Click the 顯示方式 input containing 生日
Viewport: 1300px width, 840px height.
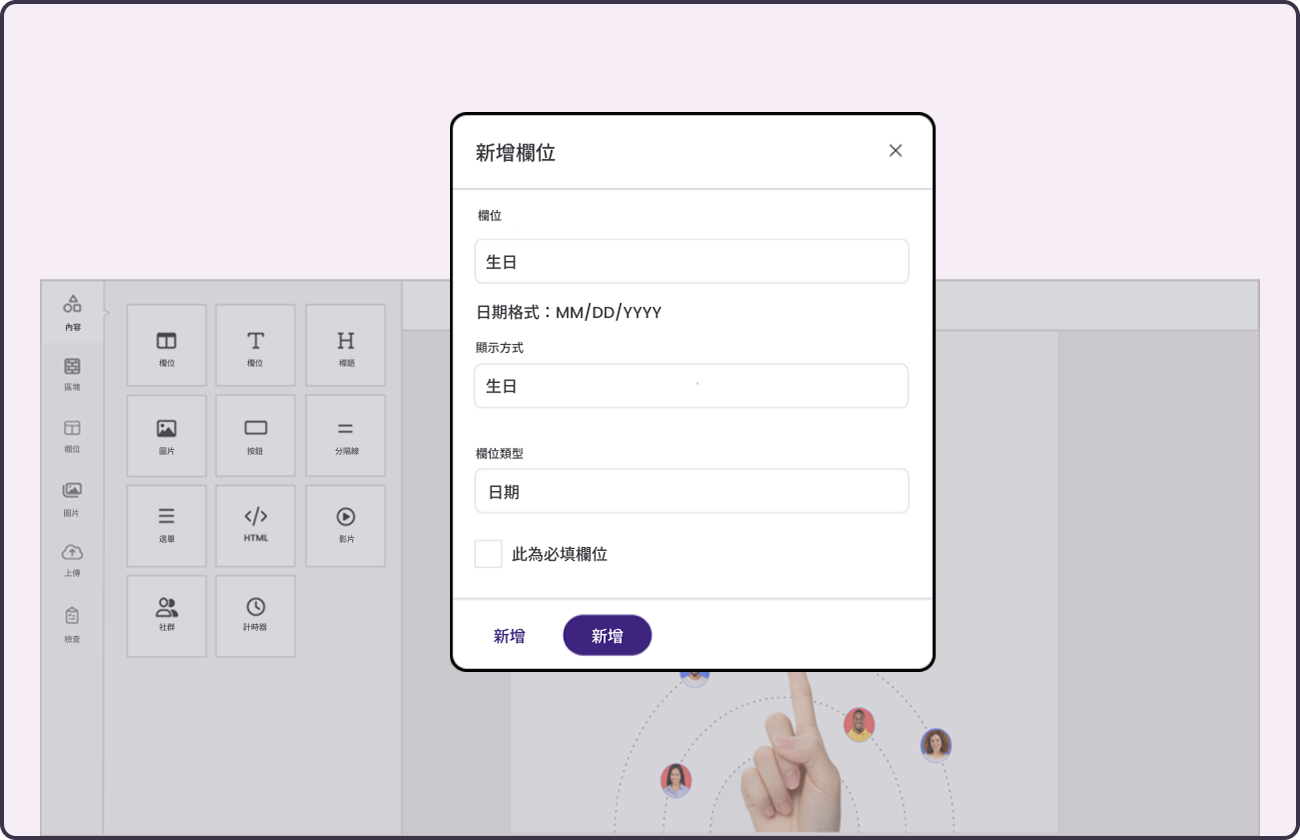pos(692,386)
